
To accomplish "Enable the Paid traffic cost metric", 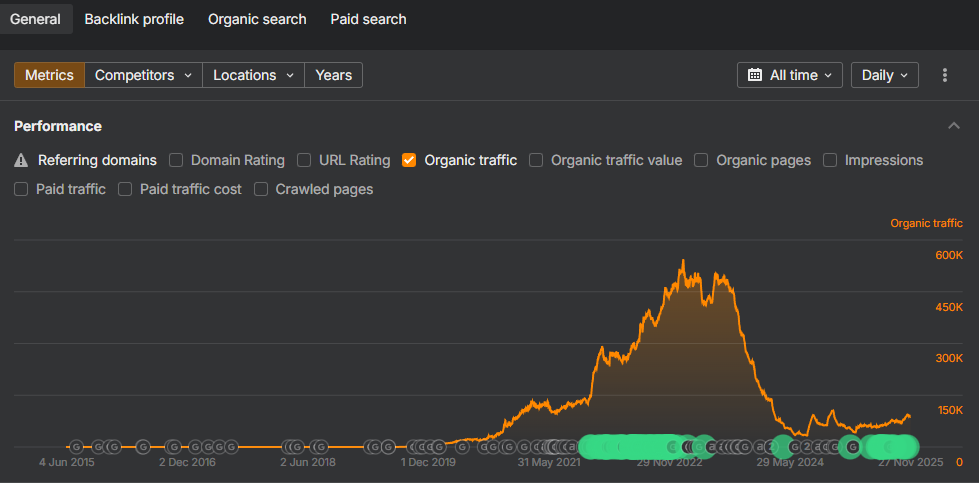I will tap(125, 189).
